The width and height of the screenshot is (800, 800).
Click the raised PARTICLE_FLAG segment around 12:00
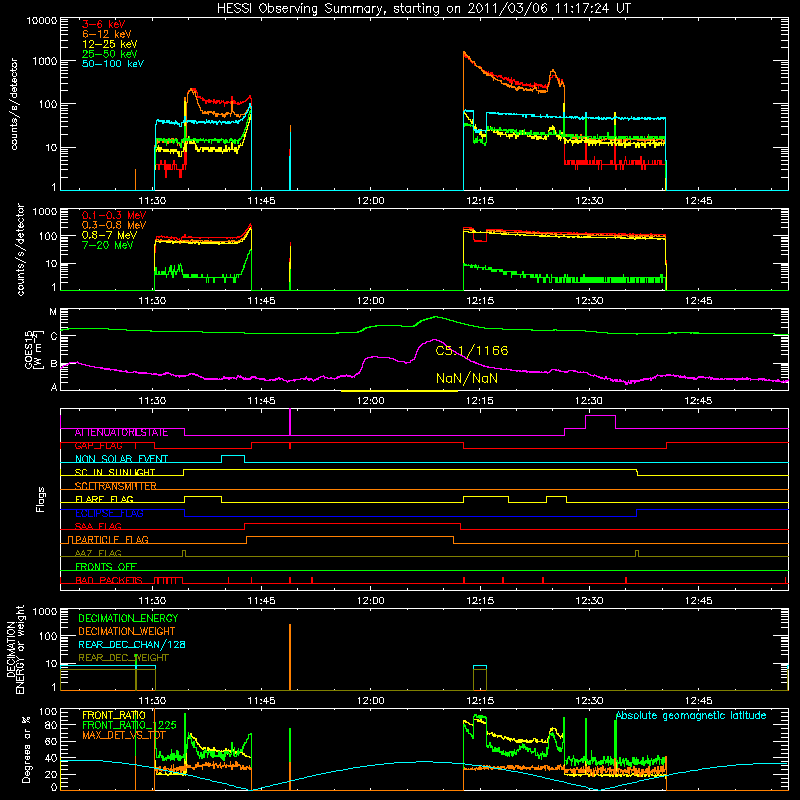(x=350, y=537)
